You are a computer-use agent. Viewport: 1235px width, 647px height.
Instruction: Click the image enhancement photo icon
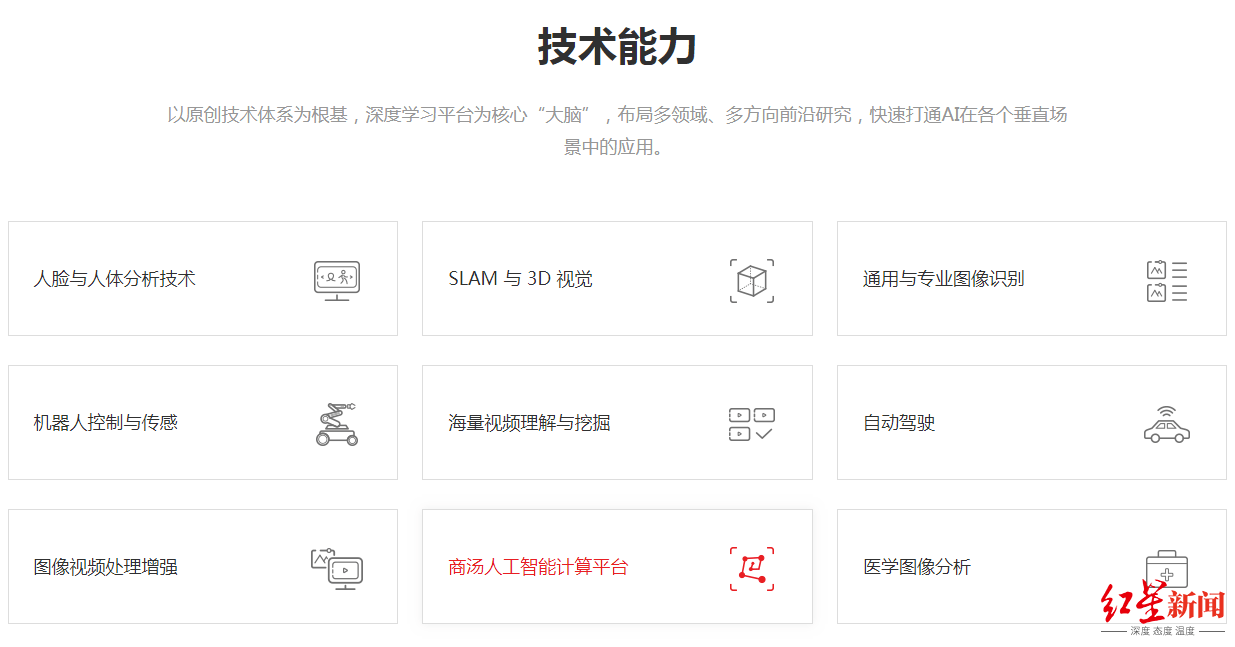coord(337,566)
